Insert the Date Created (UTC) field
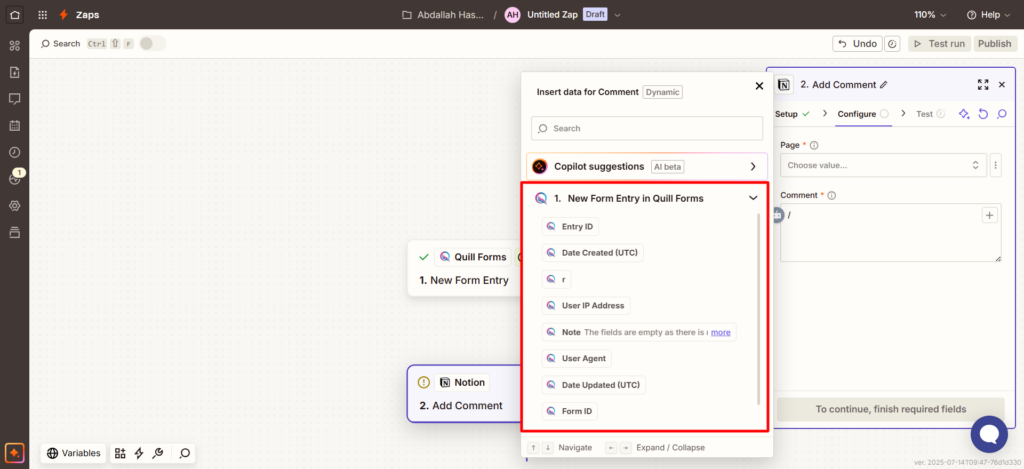Viewport: 1024px width, 469px height. point(592,253)
